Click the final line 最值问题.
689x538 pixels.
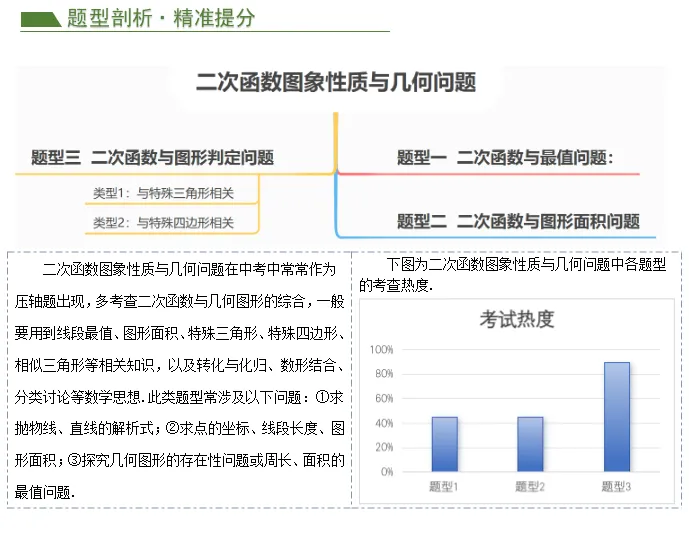[x=44, y=492]
